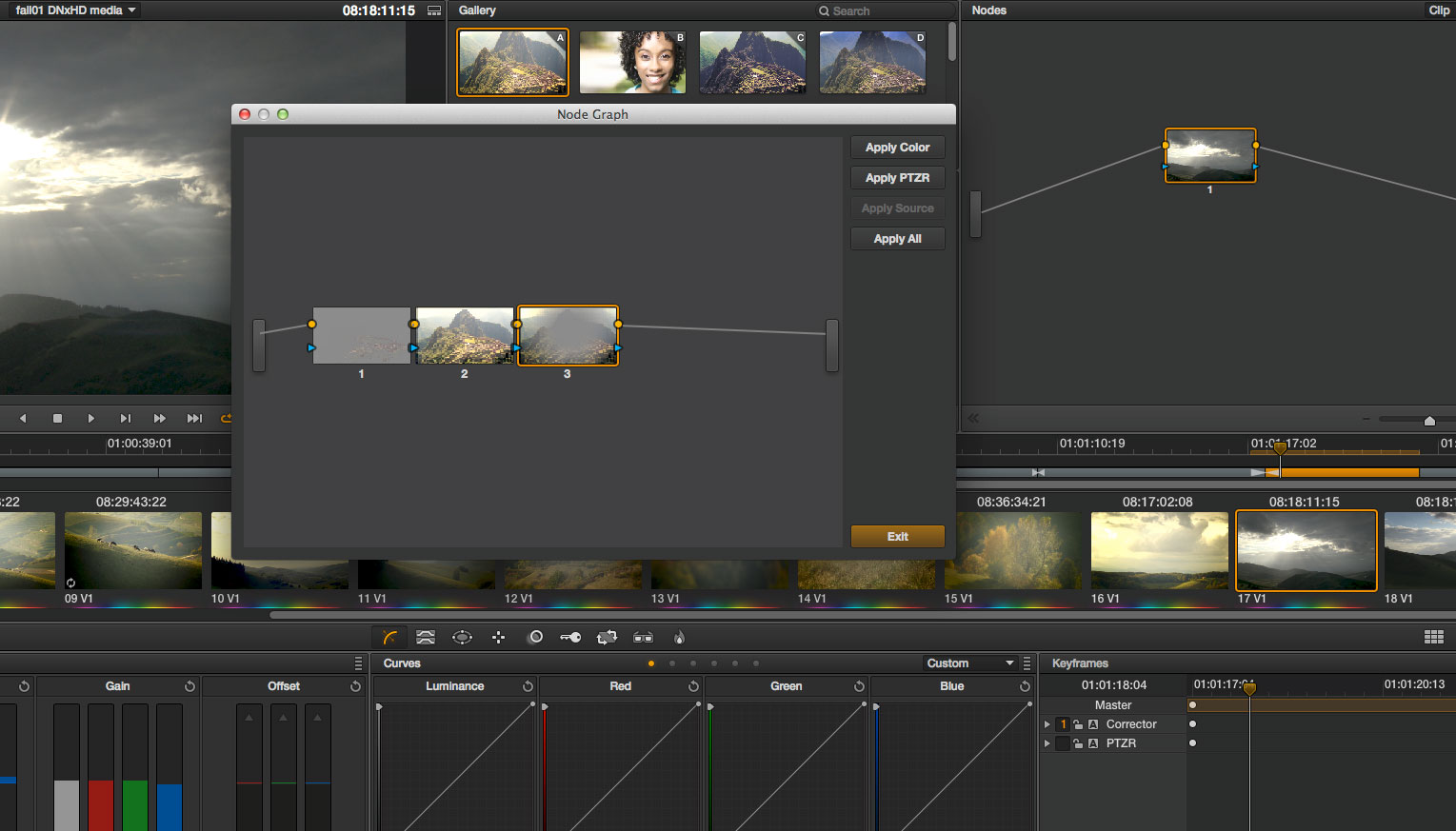Open the Power Window palette icon
The image size is (1456, 831).
pos(462,638)
